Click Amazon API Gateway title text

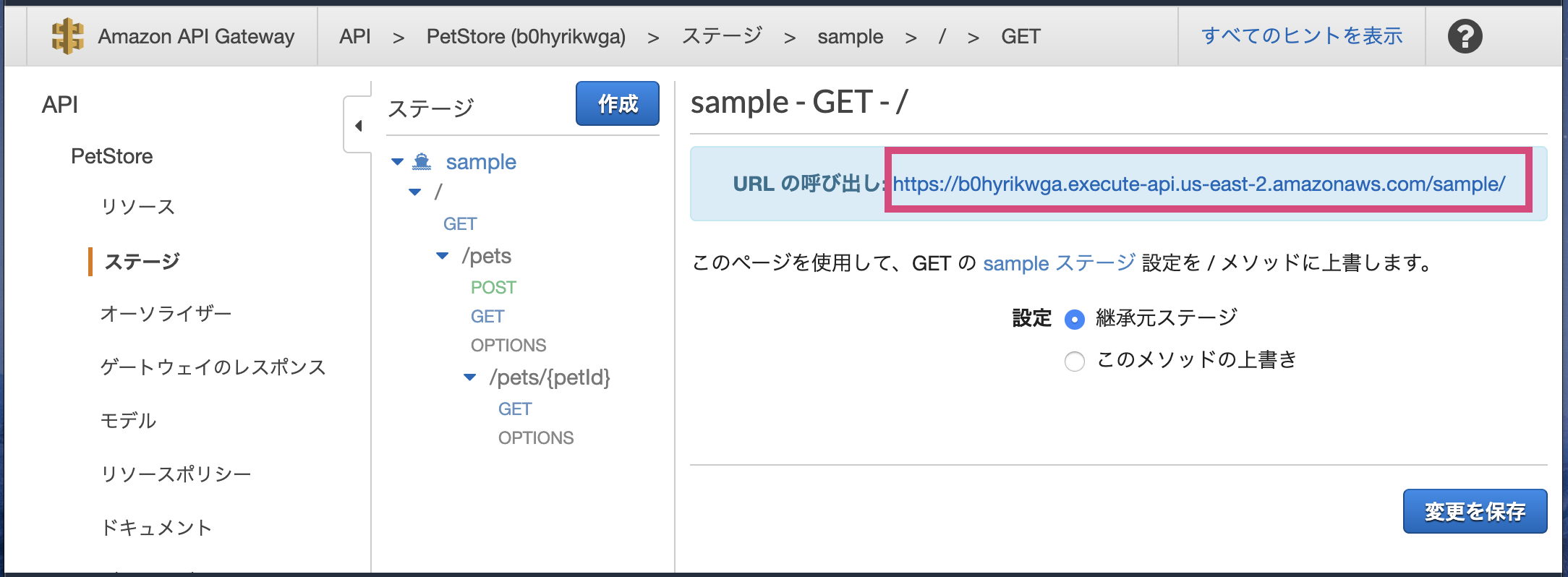196,36
